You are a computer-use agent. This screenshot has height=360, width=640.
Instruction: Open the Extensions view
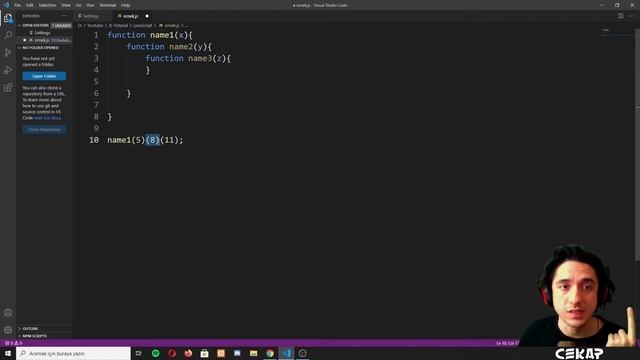[x=8, y=88]
